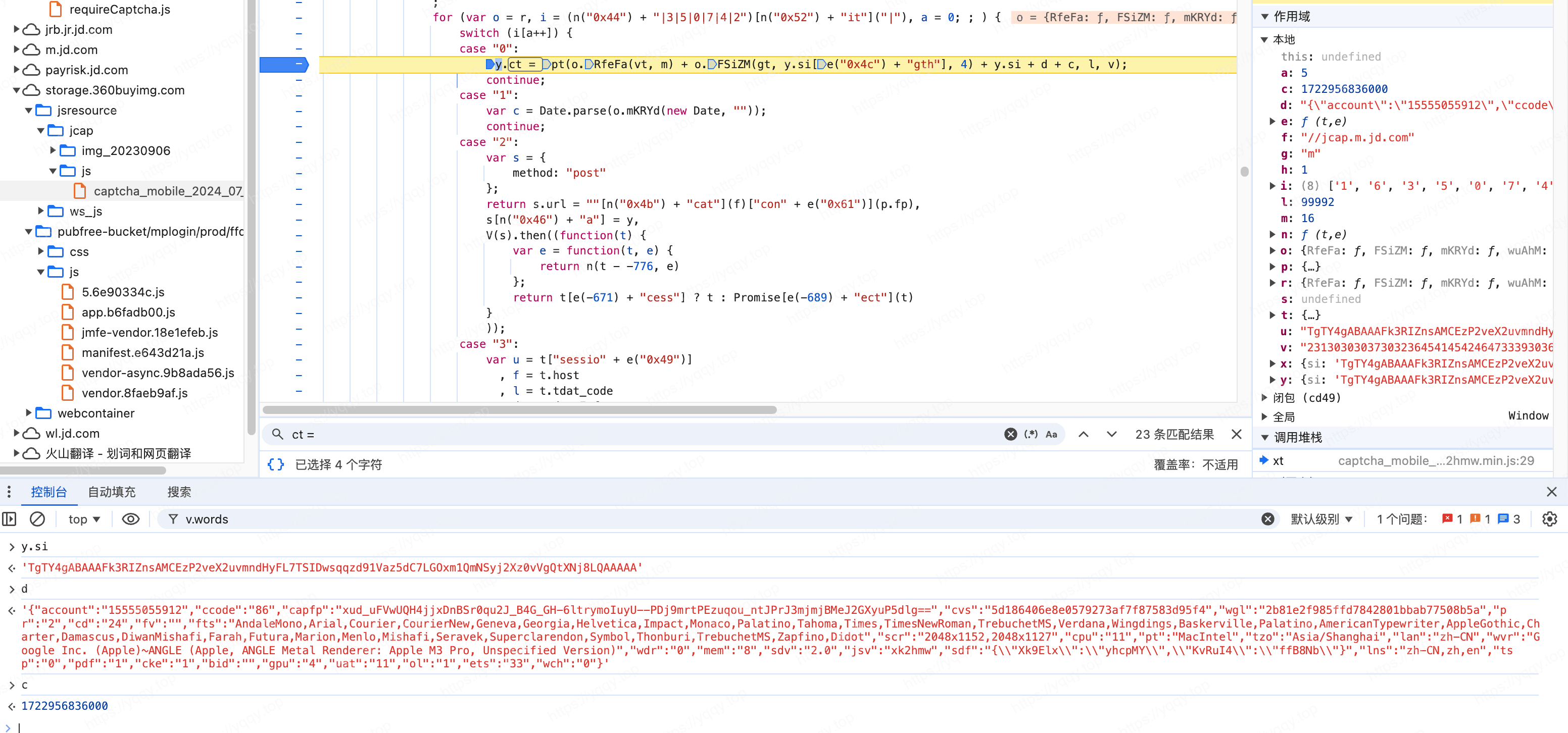Open vendor-async.9b8ada56.js file
1568x733 pixels.
pyautogui.click(x=158, y=372)
